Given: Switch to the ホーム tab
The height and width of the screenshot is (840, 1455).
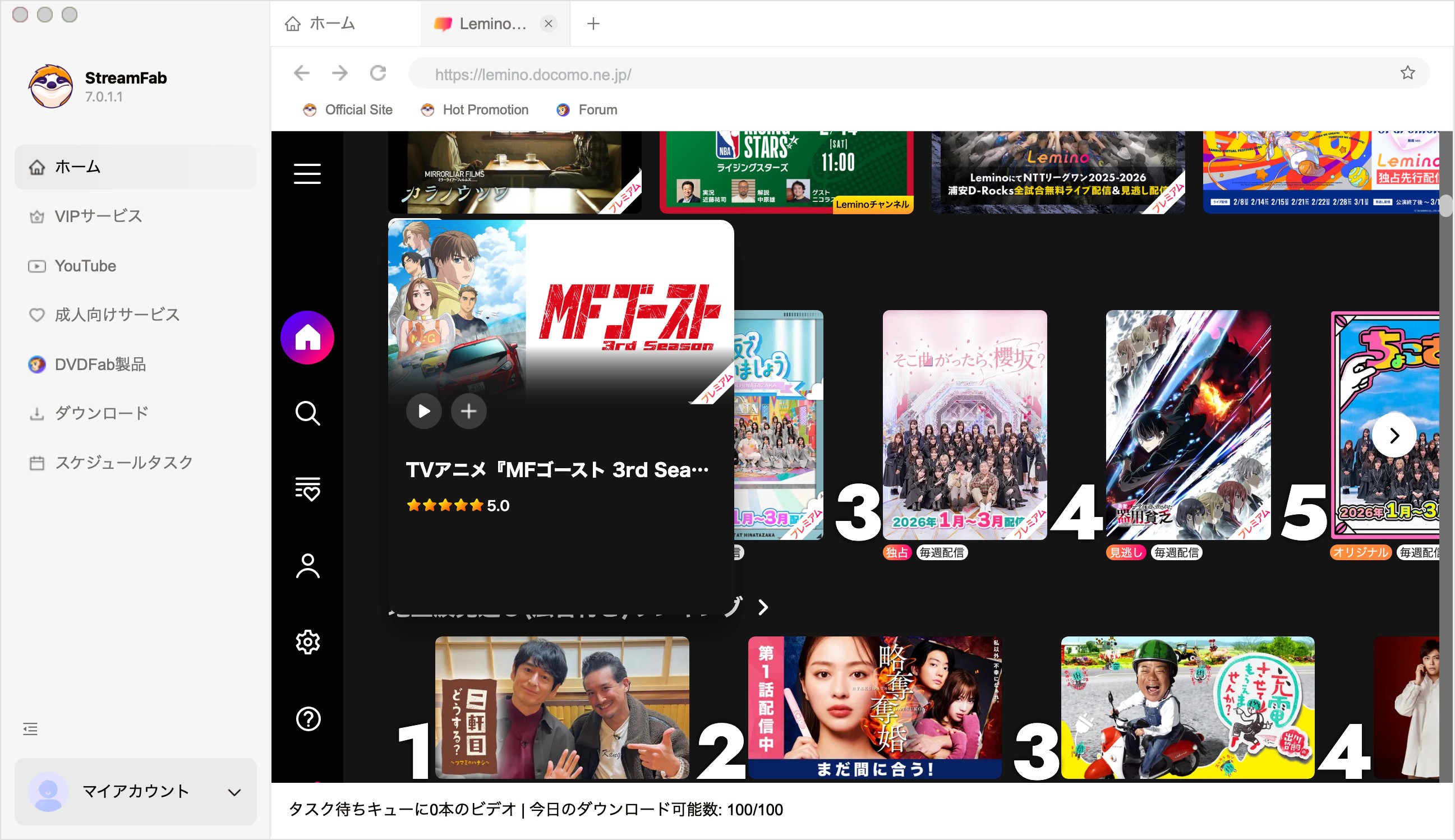Looking at the screenshot, I should pyautogui.click(x=332, y=24).
